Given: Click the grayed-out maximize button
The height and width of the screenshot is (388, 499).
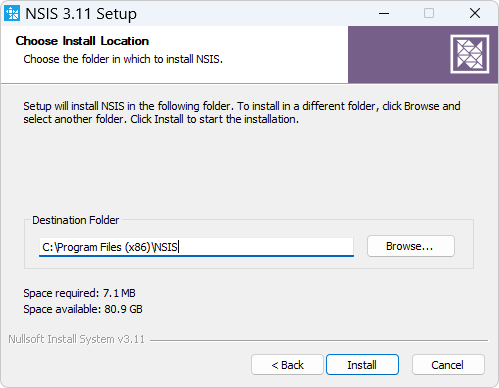Looking at the screenshot, I should pos(429,13).
